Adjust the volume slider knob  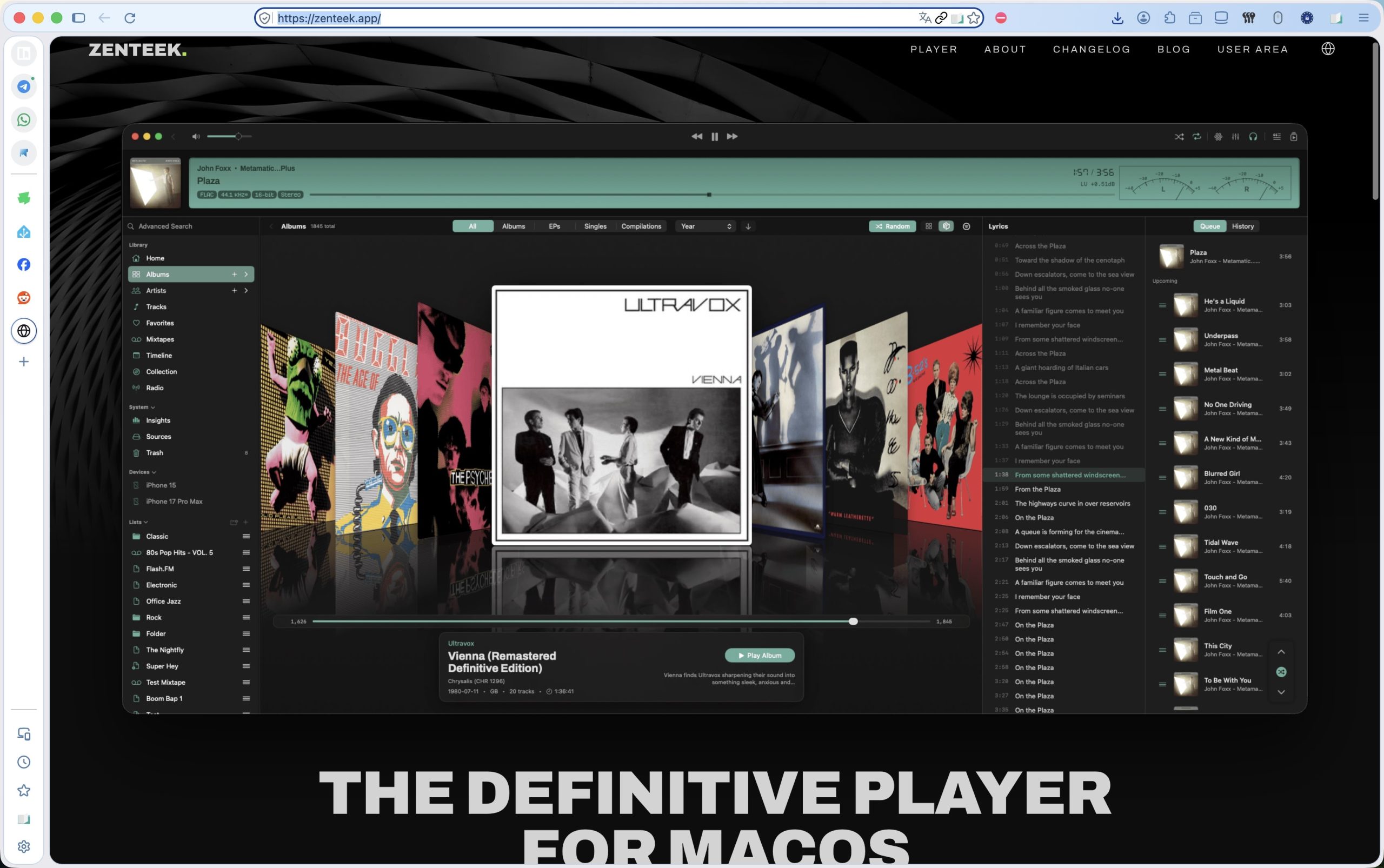point(238,137)
